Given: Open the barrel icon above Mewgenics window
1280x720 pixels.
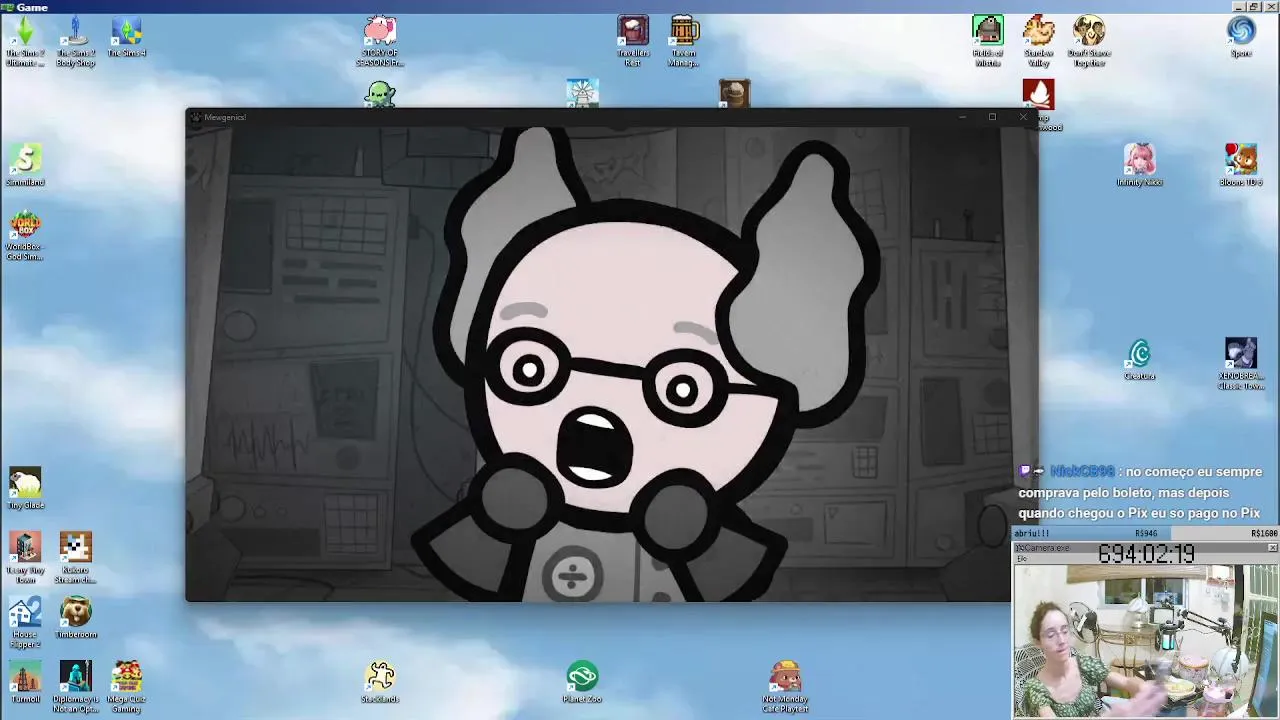Looking at the screenshot, I should point(734,94).
